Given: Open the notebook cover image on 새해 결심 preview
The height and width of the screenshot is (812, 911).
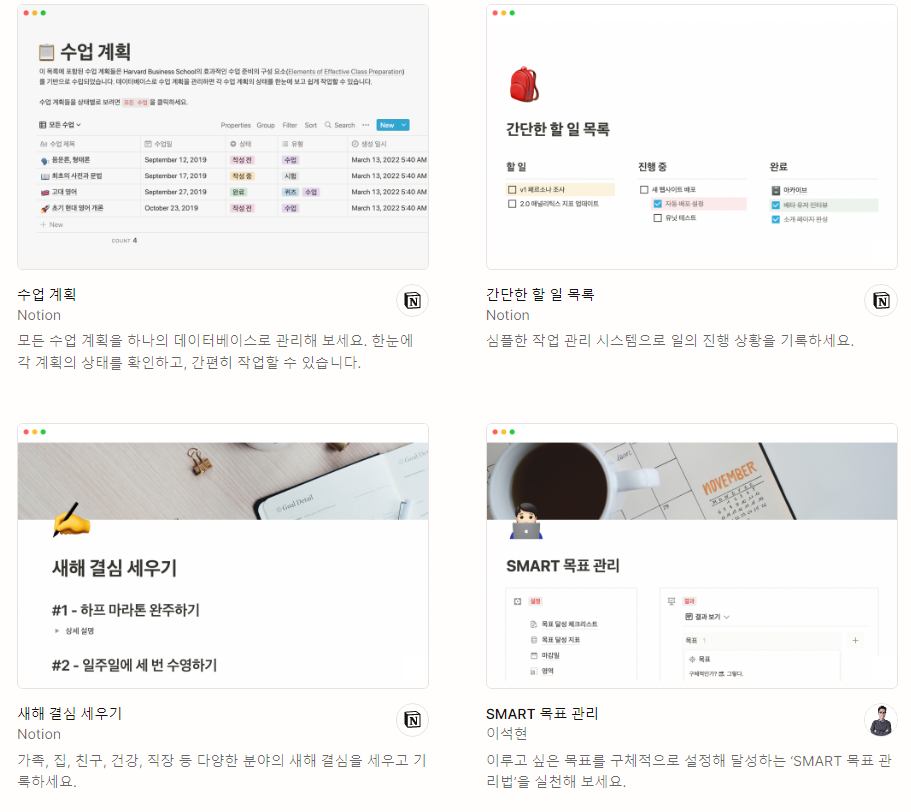Looking at the screenshot, I should (223, 481).
